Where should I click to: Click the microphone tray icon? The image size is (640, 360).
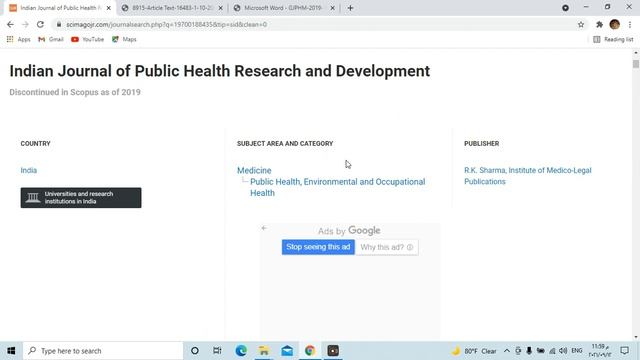[x=529, y=351]
